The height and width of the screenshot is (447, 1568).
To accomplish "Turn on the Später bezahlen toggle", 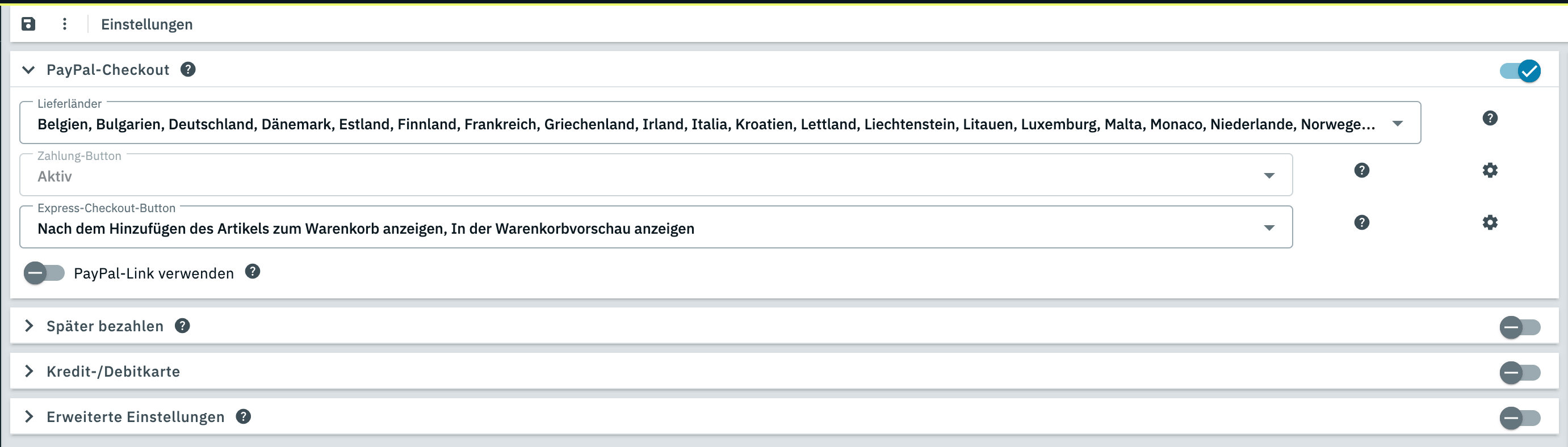I will coord(1520,327).
